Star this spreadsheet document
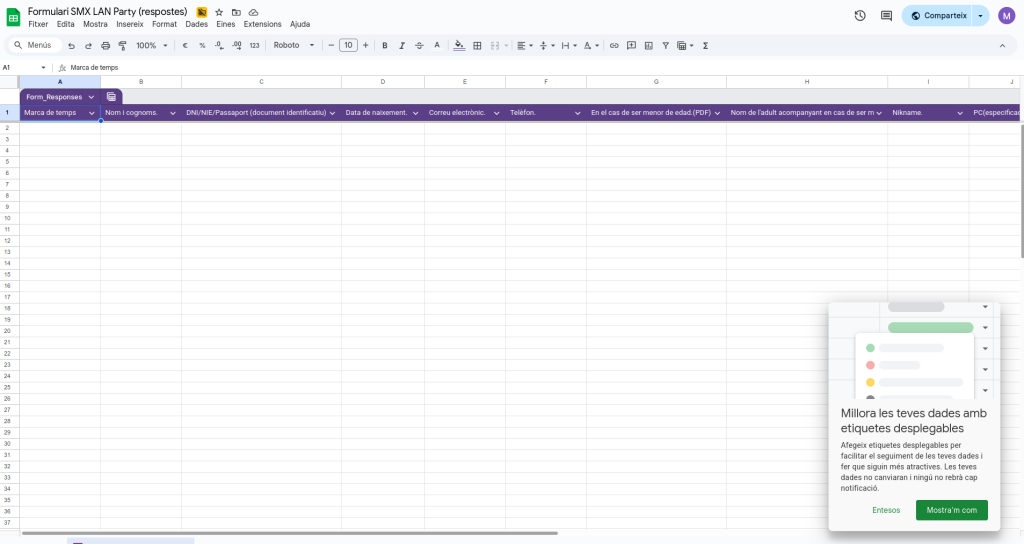1024x544 pixels. [219, 12]
